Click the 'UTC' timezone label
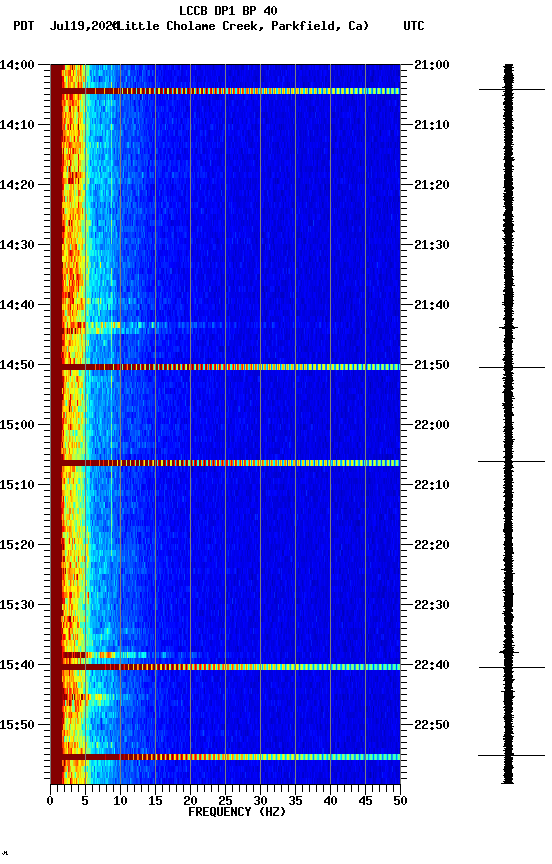Image resolution: width=552 pixels, height=864 pixels. pos(414,26)
